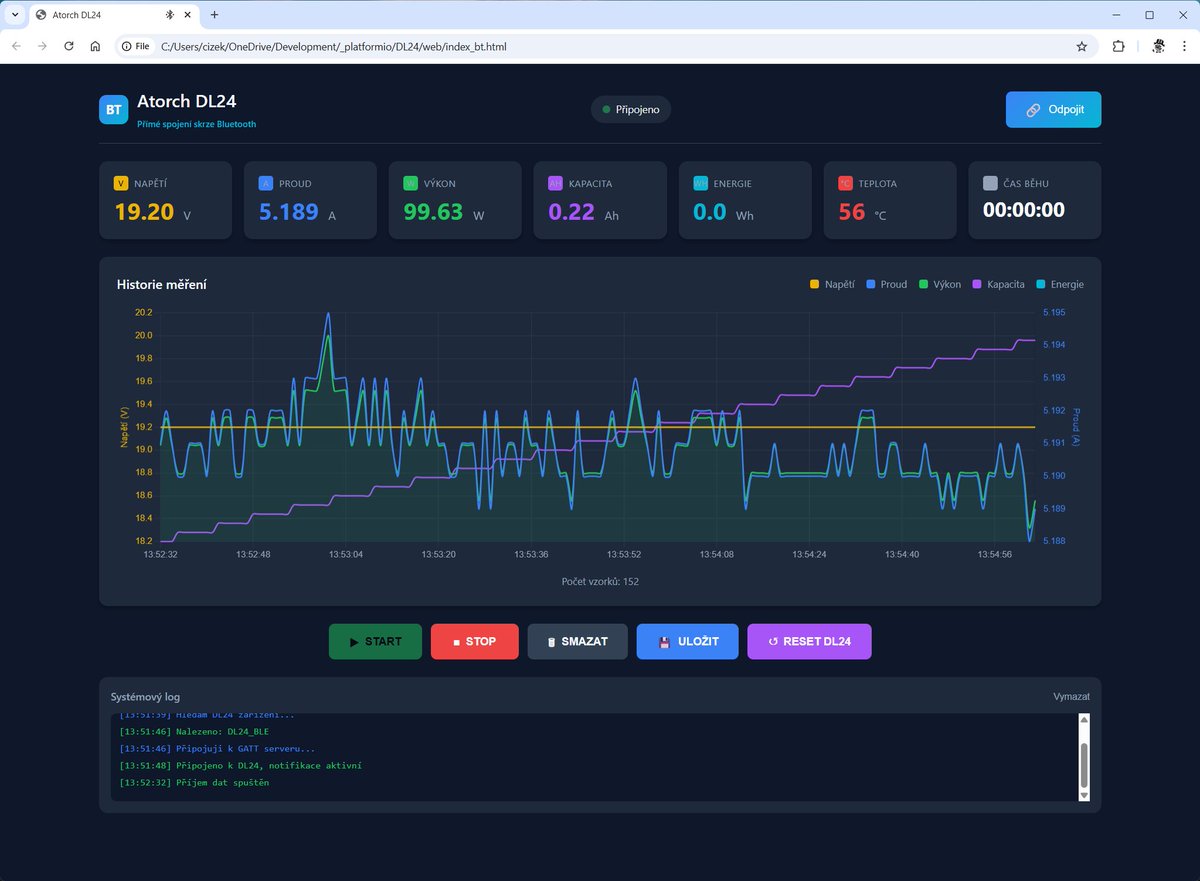1200x881 pixels.
Task: Open the browser profile avatar
Action: (x=1158, y=46)
